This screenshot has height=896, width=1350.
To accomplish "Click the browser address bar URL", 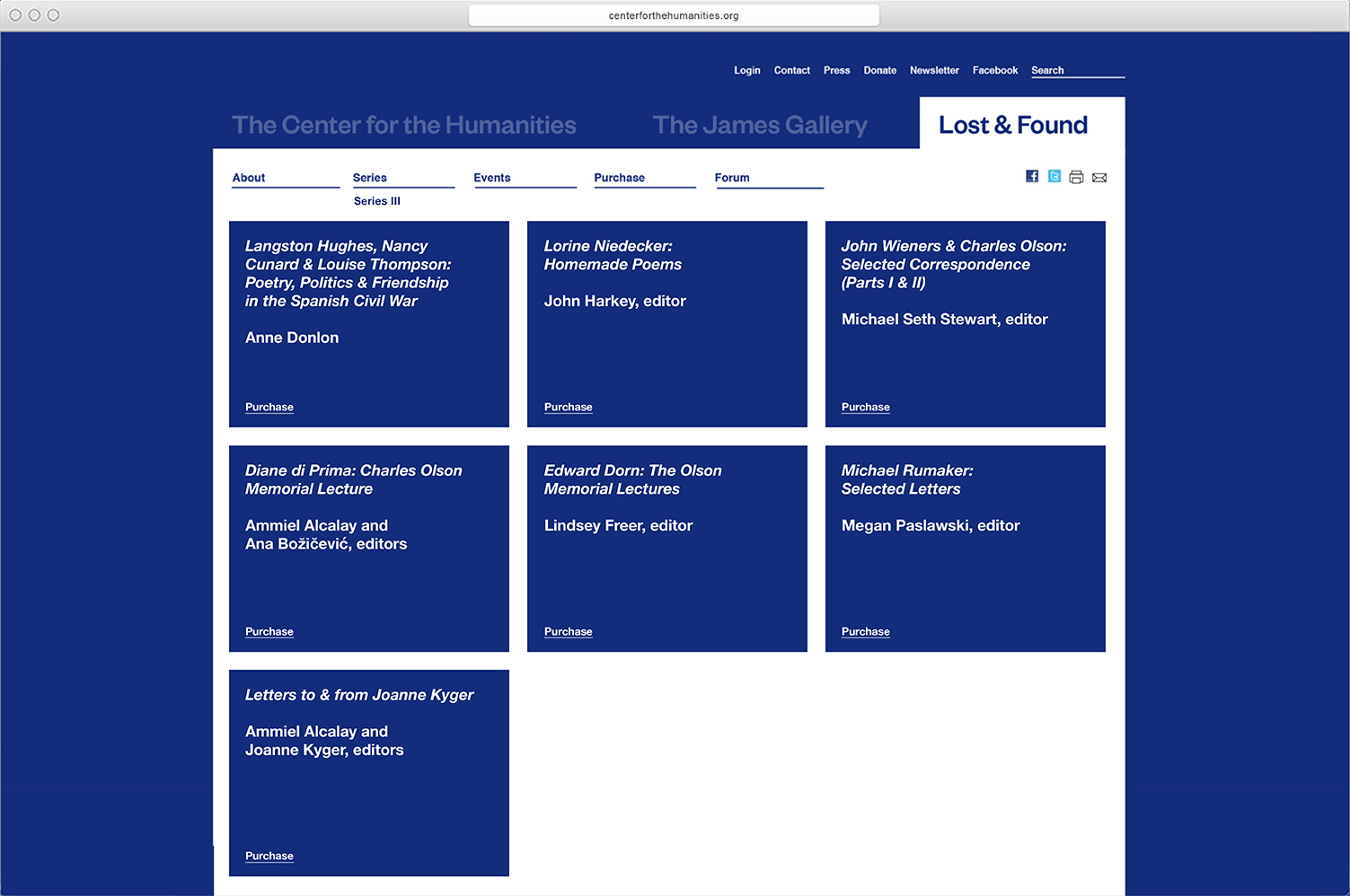I will (674, 15).
